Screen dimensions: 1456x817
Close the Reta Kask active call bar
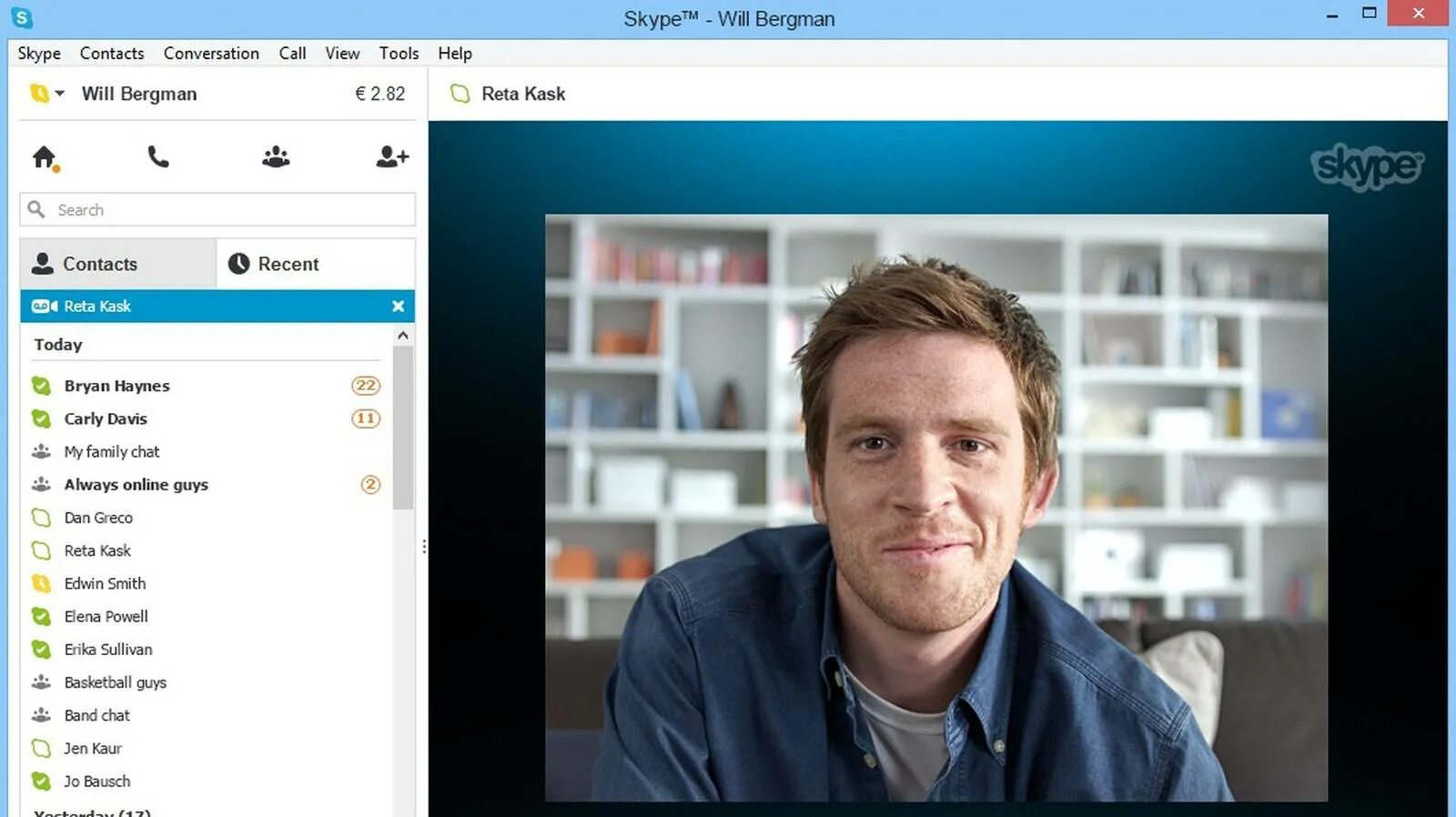coord(398,307)
